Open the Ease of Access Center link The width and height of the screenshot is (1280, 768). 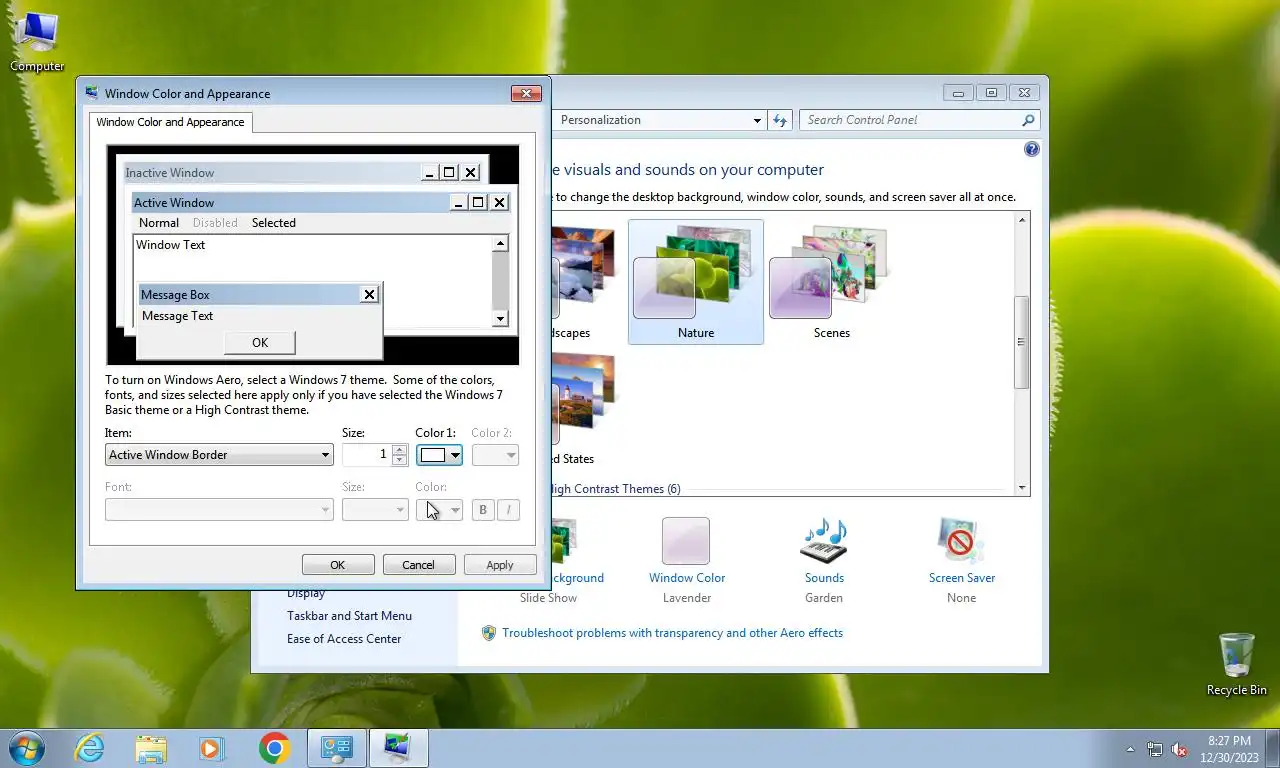click(344, 639)
